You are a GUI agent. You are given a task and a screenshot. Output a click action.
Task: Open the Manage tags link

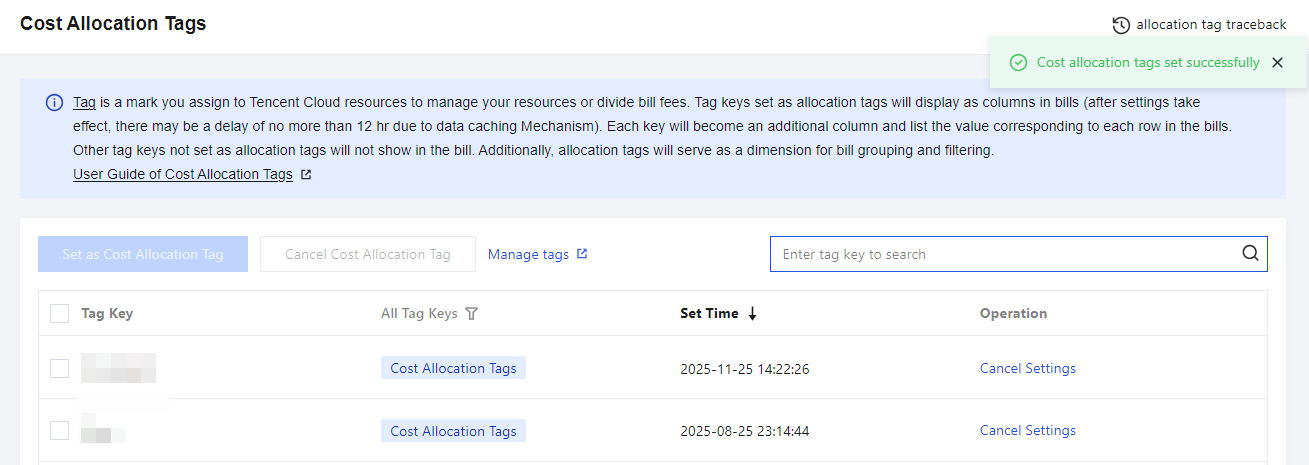click(528, 254)
